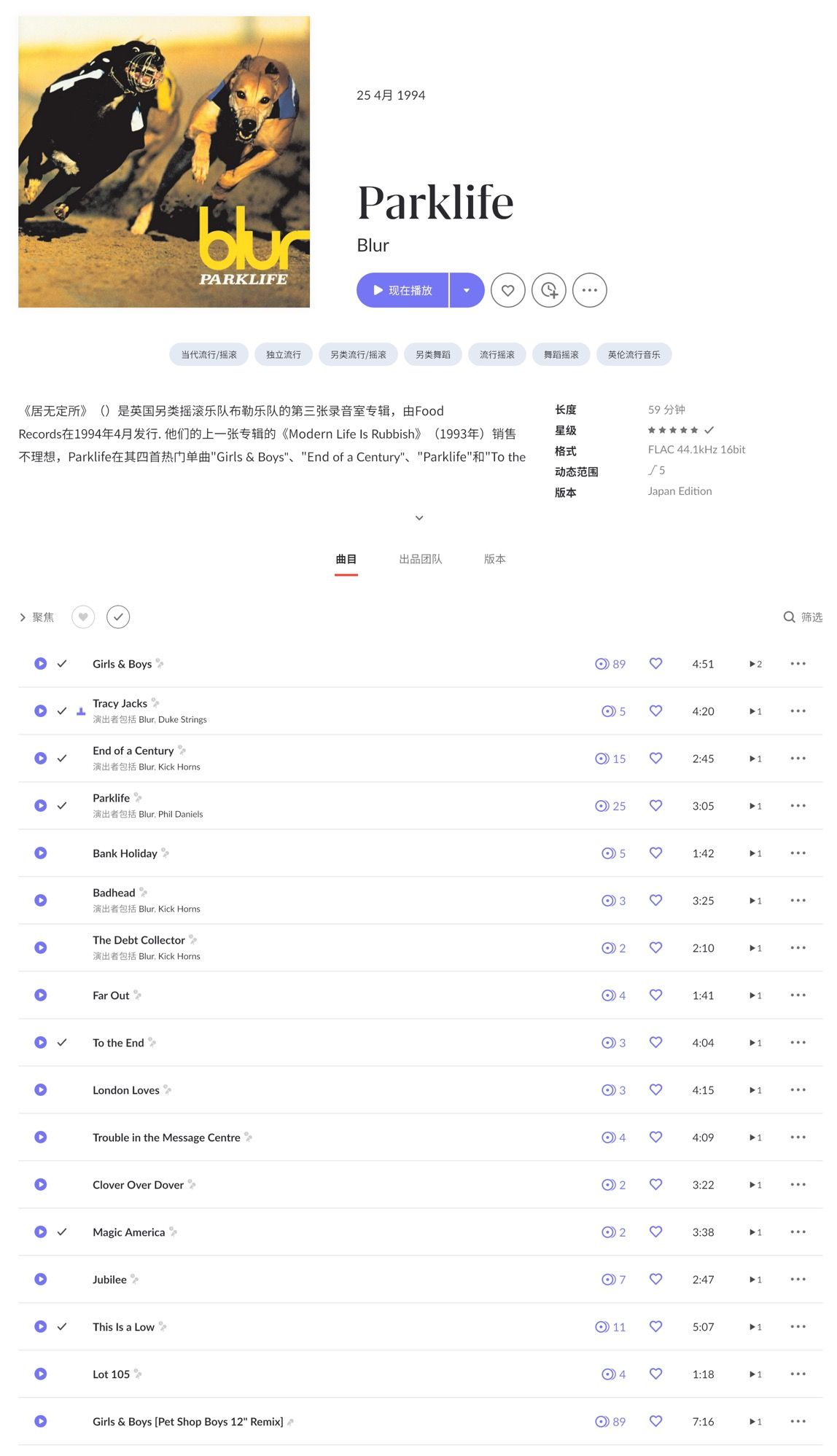Open more options for Tracy Jacks
837x1456 pixels.
coord(798,711)
